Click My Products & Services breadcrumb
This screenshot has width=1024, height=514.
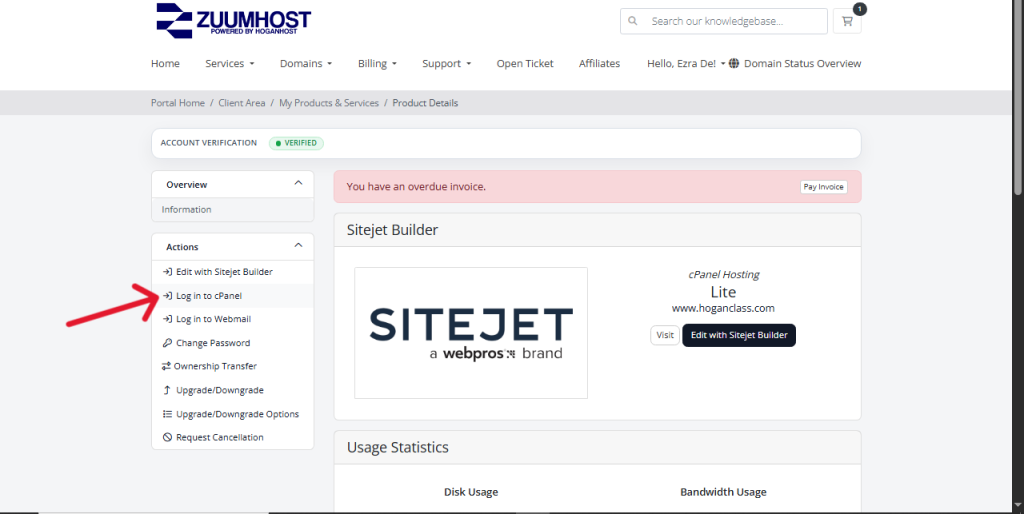point(328,103)
